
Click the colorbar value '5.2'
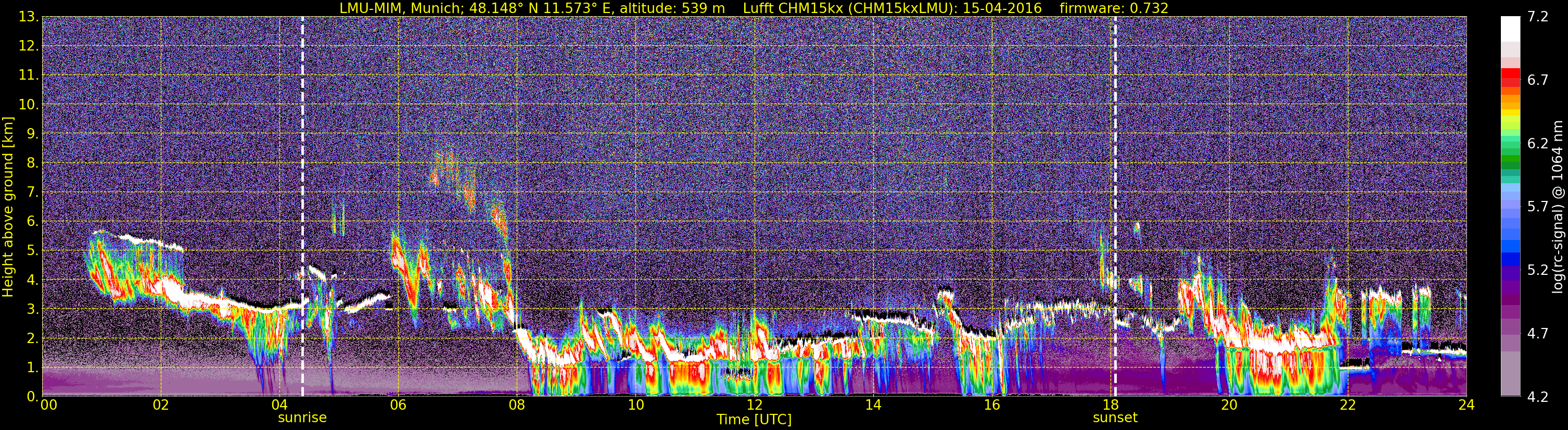[1538, 270]
